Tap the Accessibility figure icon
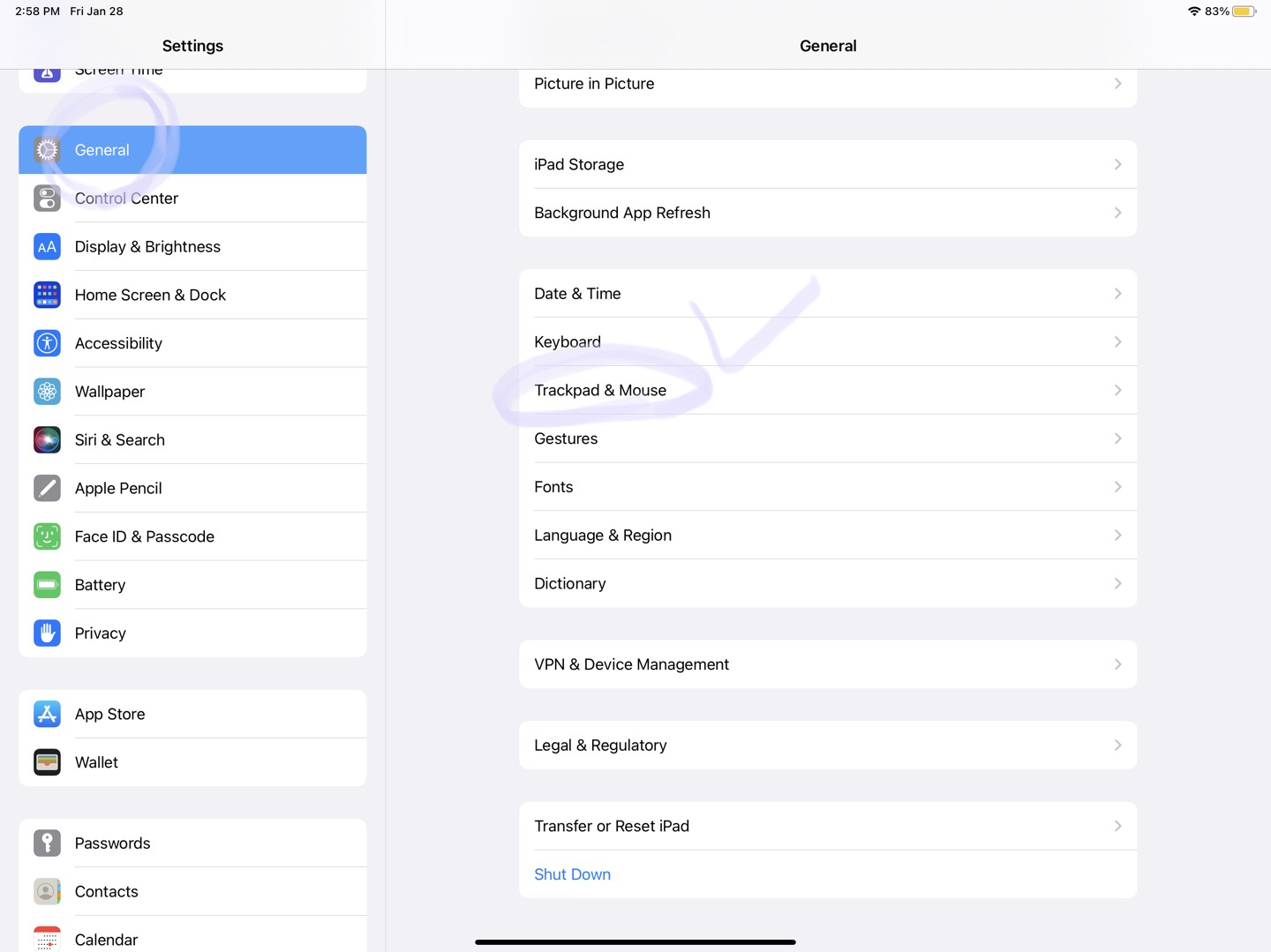The width and height of the screenshot is (1271, 952). click(x=47, y=343)
